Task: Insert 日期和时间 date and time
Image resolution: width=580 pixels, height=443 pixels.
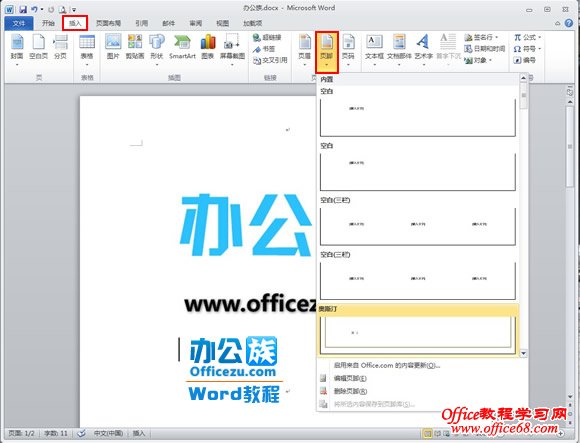Action: (x=485, y=49)
